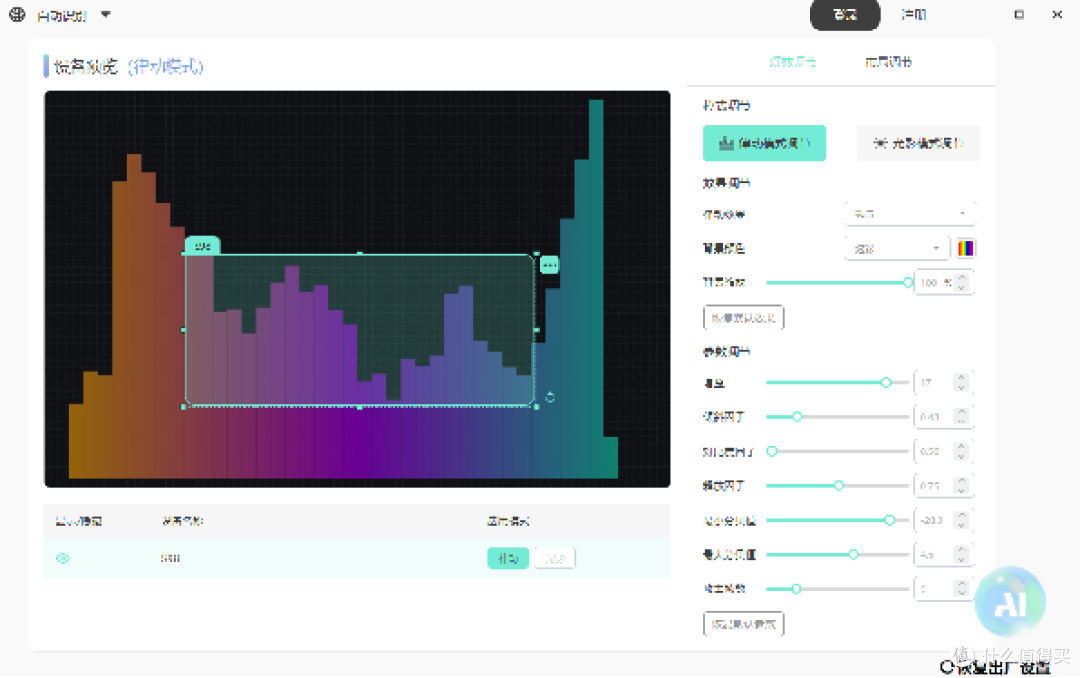The width and height of the screenshot is (1080, 678).
Task: Toggle the eye visibility icon in device row
Action: (63, 558)
